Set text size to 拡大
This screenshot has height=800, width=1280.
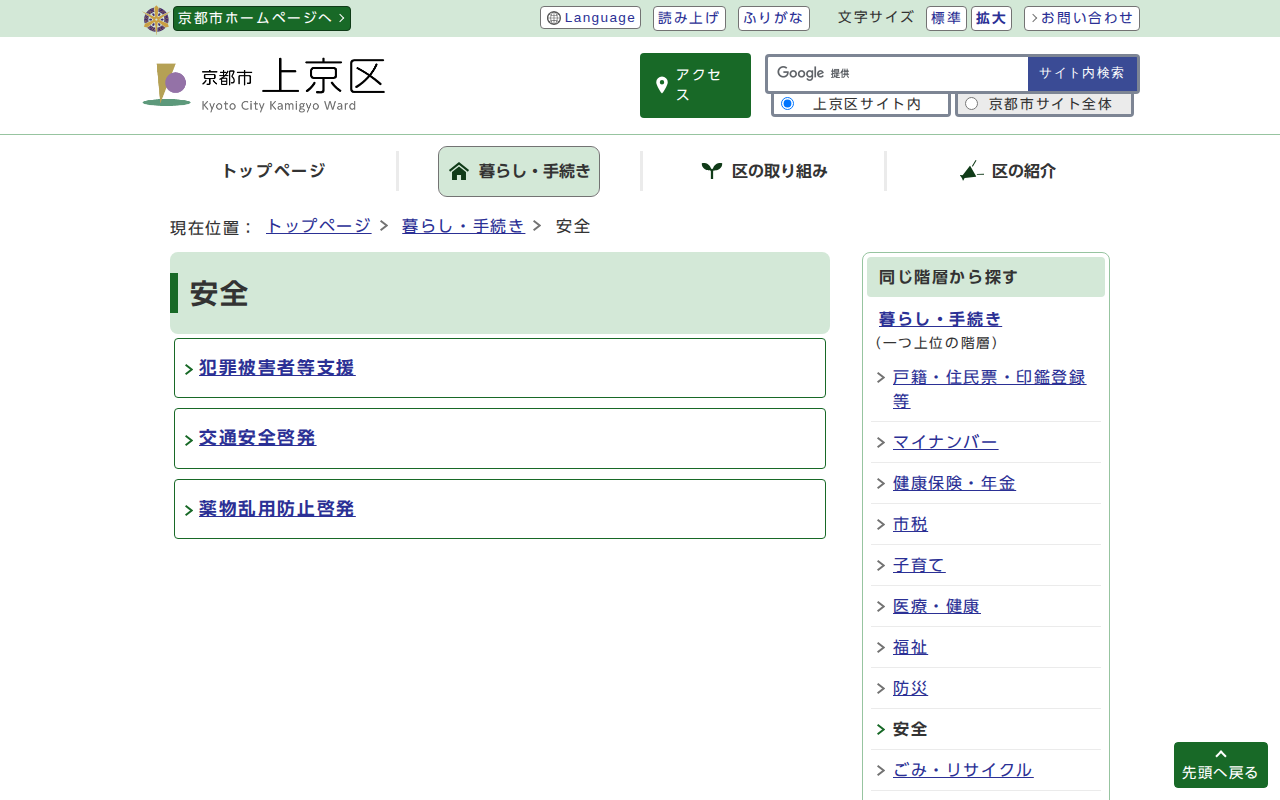(x=991, y=18)
